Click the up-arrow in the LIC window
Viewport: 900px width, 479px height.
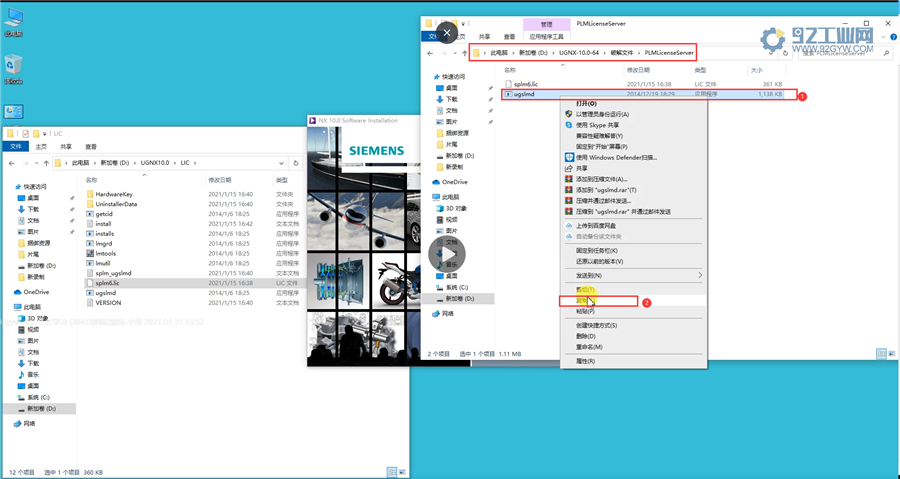click(x=46, y=163)
